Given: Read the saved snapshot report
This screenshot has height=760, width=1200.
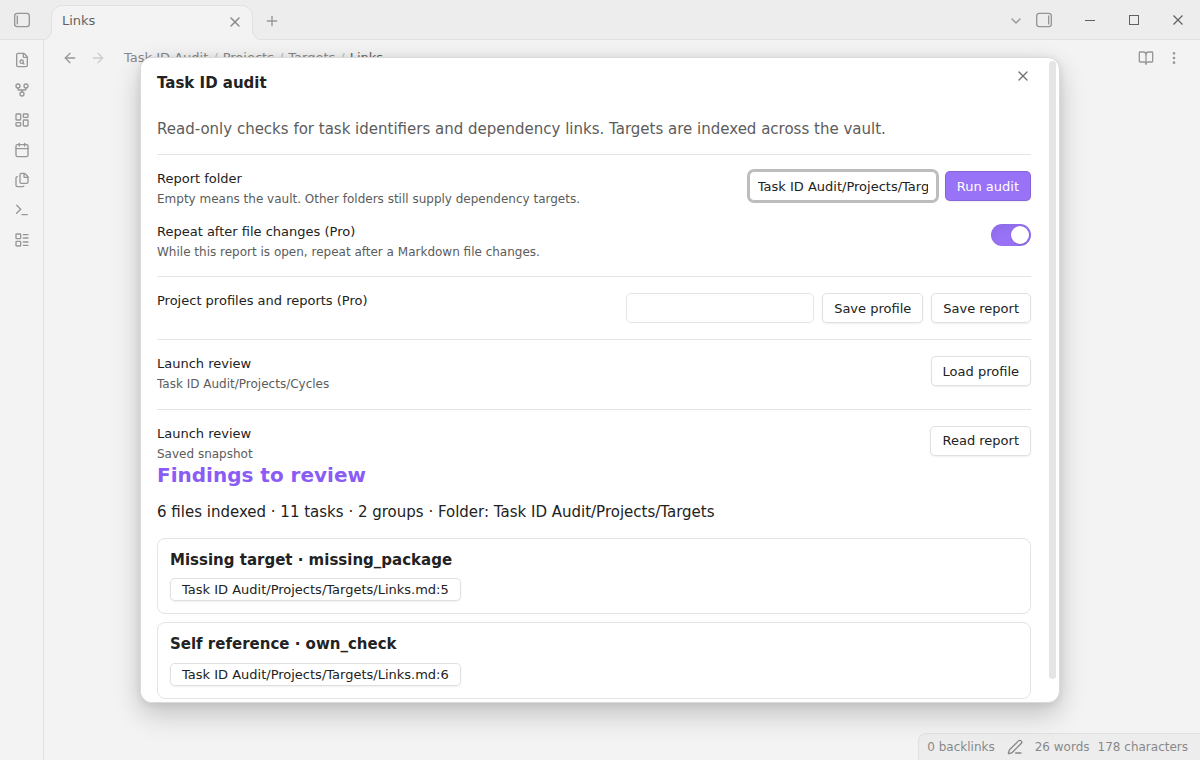Looking at the screenshot, I should 981,440.
